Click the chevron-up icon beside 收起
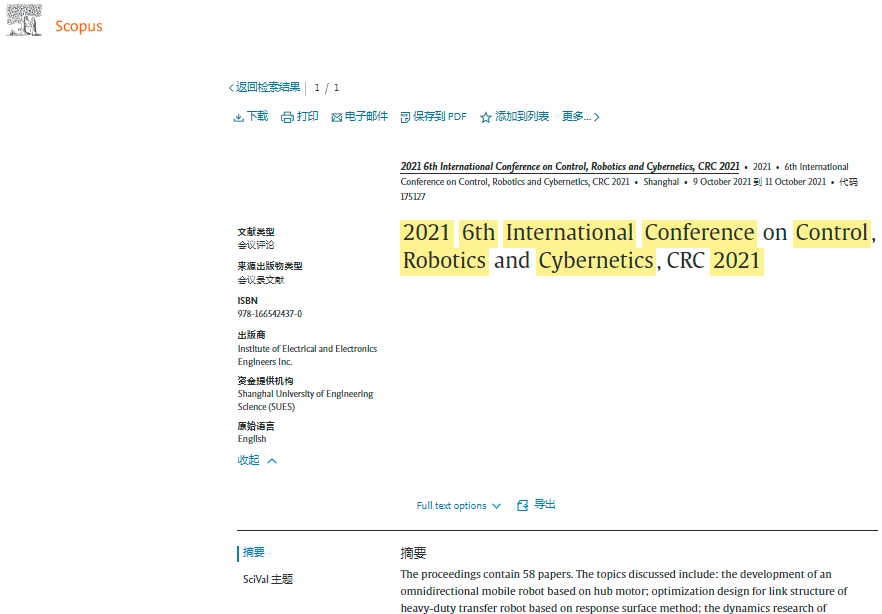Image resolution: width=882 pixels, height=614 pixels. [272, 461]
